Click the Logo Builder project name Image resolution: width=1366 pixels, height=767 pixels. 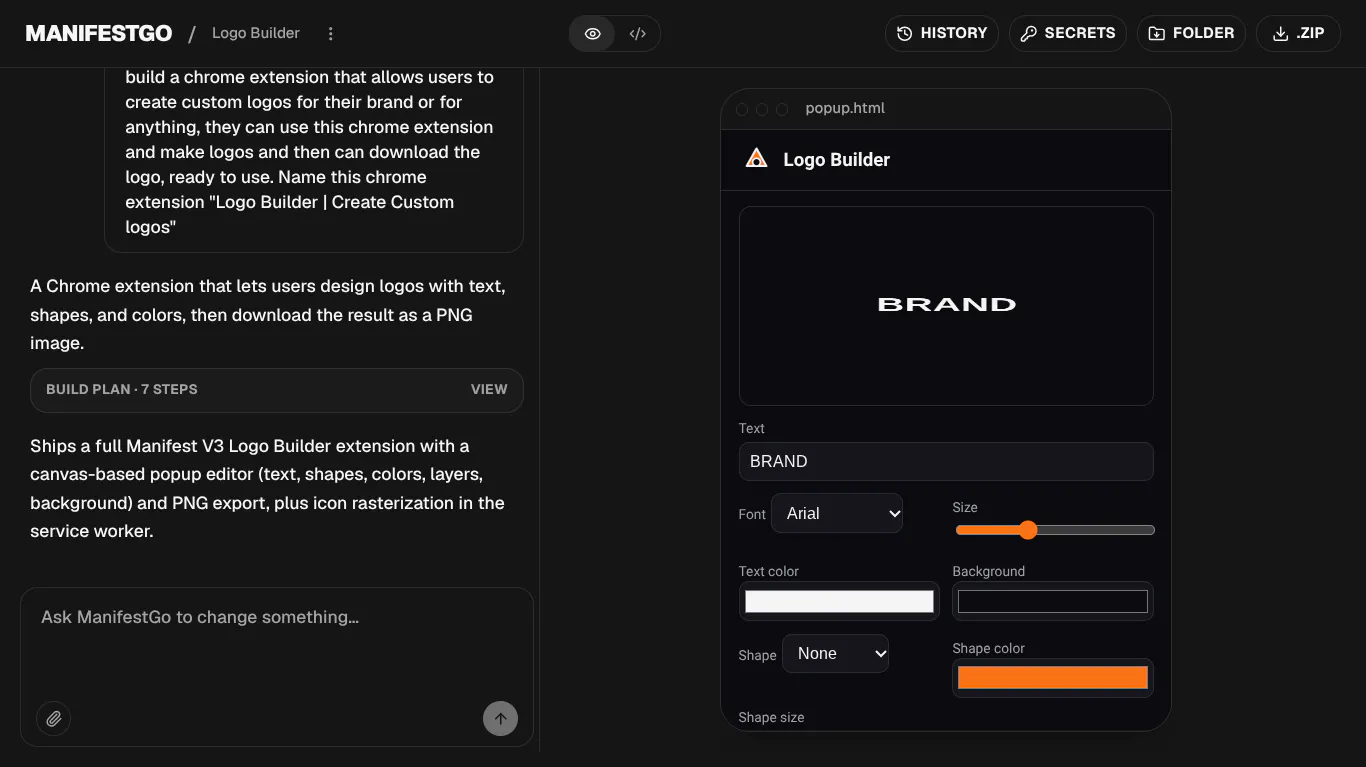tap(256, 33)
